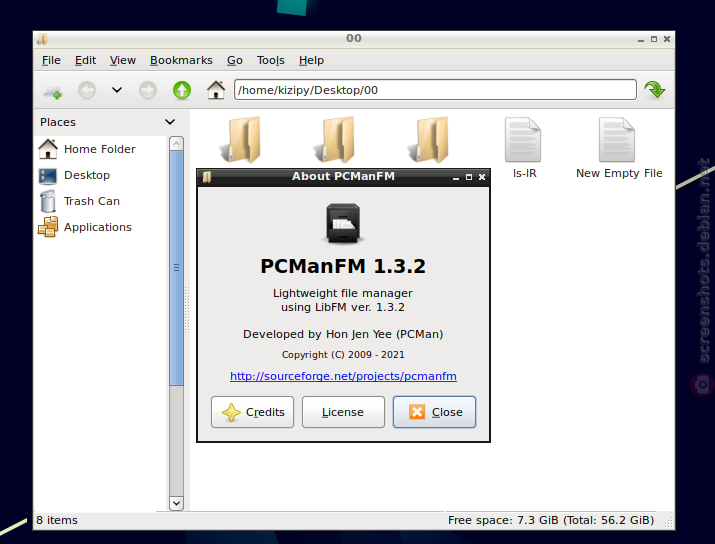Open the Go menu
This screenshot has height=544, width=715.
click(x=235, y=60)
